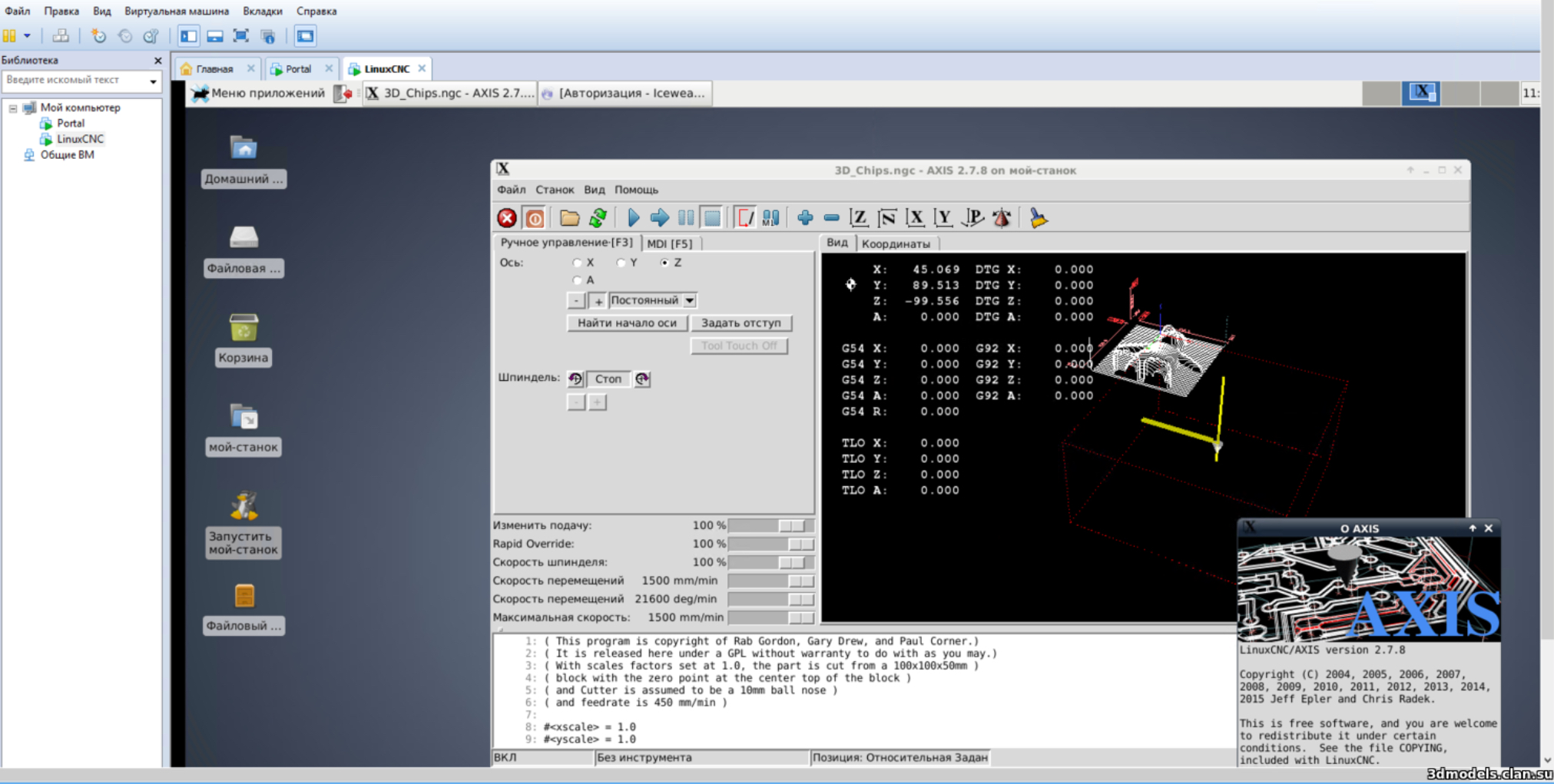Open the library search field dropdown arrow

153,81
